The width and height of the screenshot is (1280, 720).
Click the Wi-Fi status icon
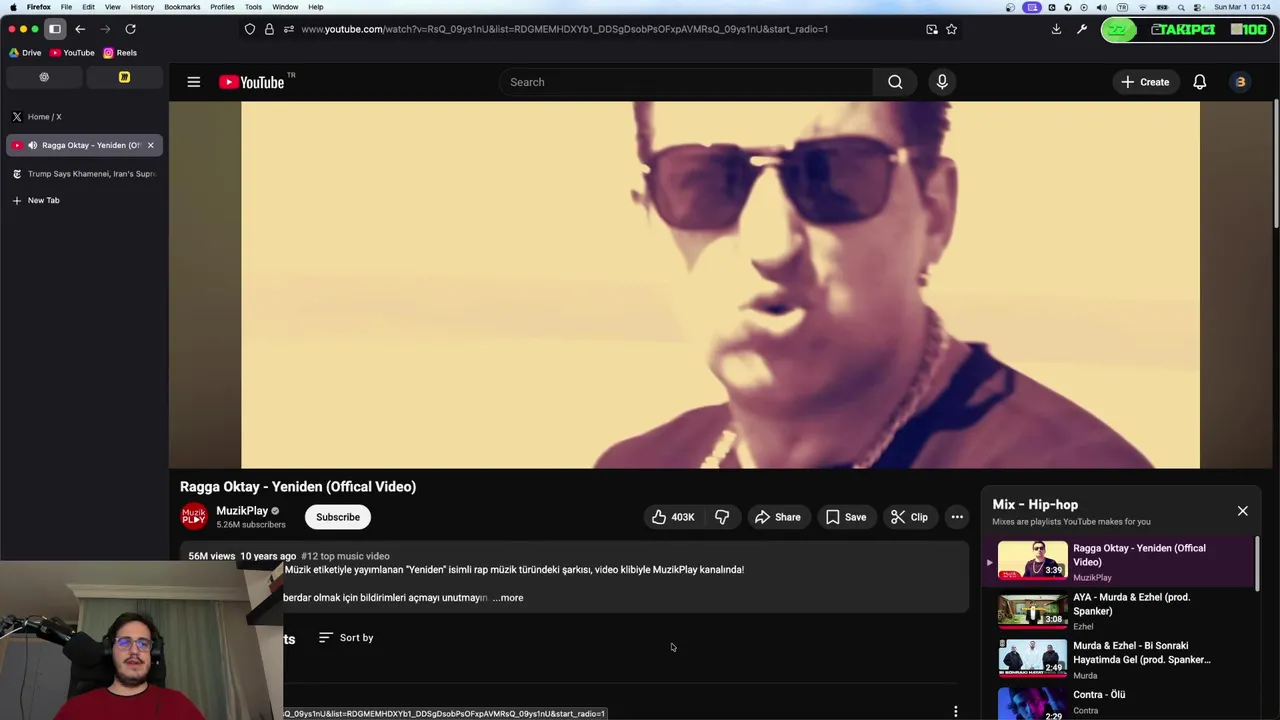[1143, 7]
